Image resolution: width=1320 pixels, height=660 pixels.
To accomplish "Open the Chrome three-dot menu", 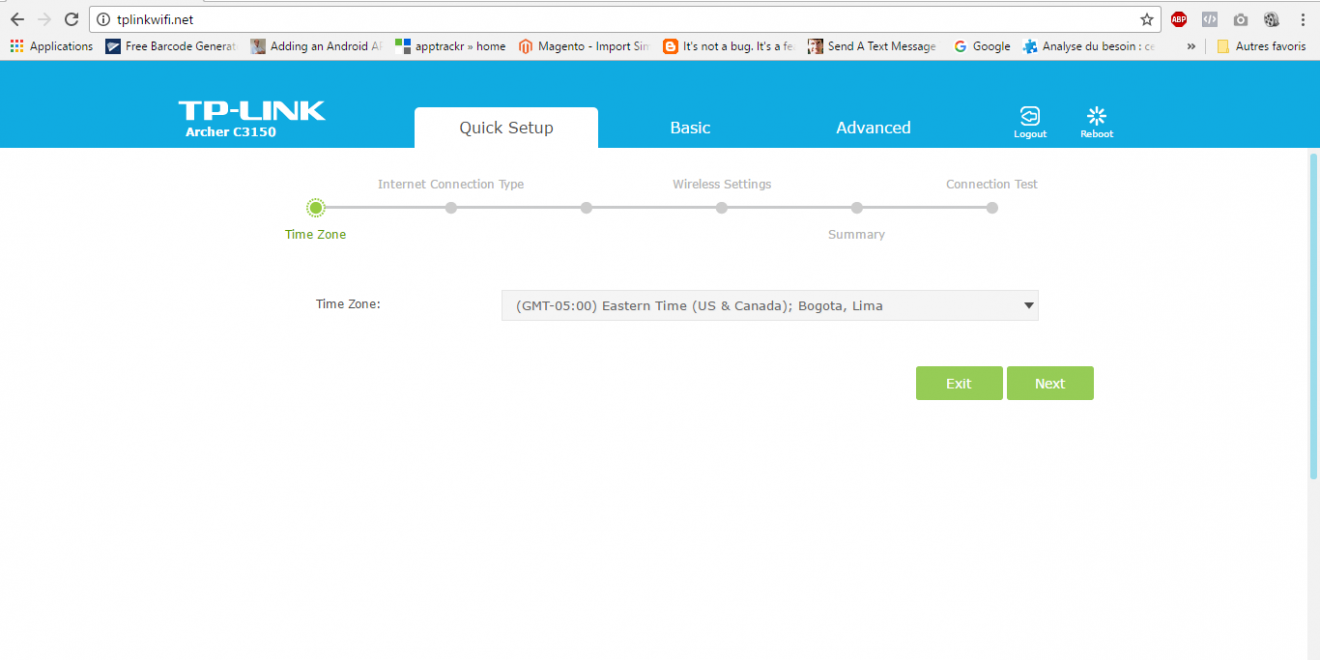I will (1302, 19).
